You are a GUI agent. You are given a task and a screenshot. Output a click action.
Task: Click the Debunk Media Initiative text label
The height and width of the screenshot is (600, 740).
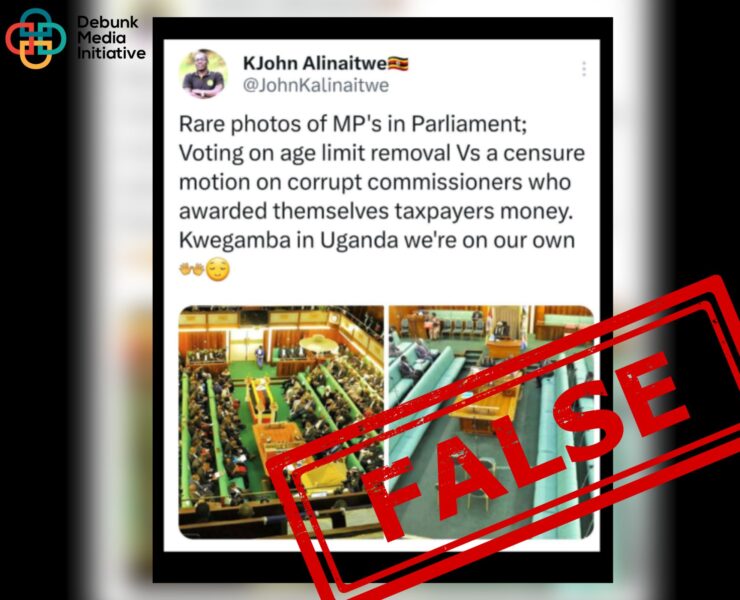pyautogui.click(x=111, y=38)
